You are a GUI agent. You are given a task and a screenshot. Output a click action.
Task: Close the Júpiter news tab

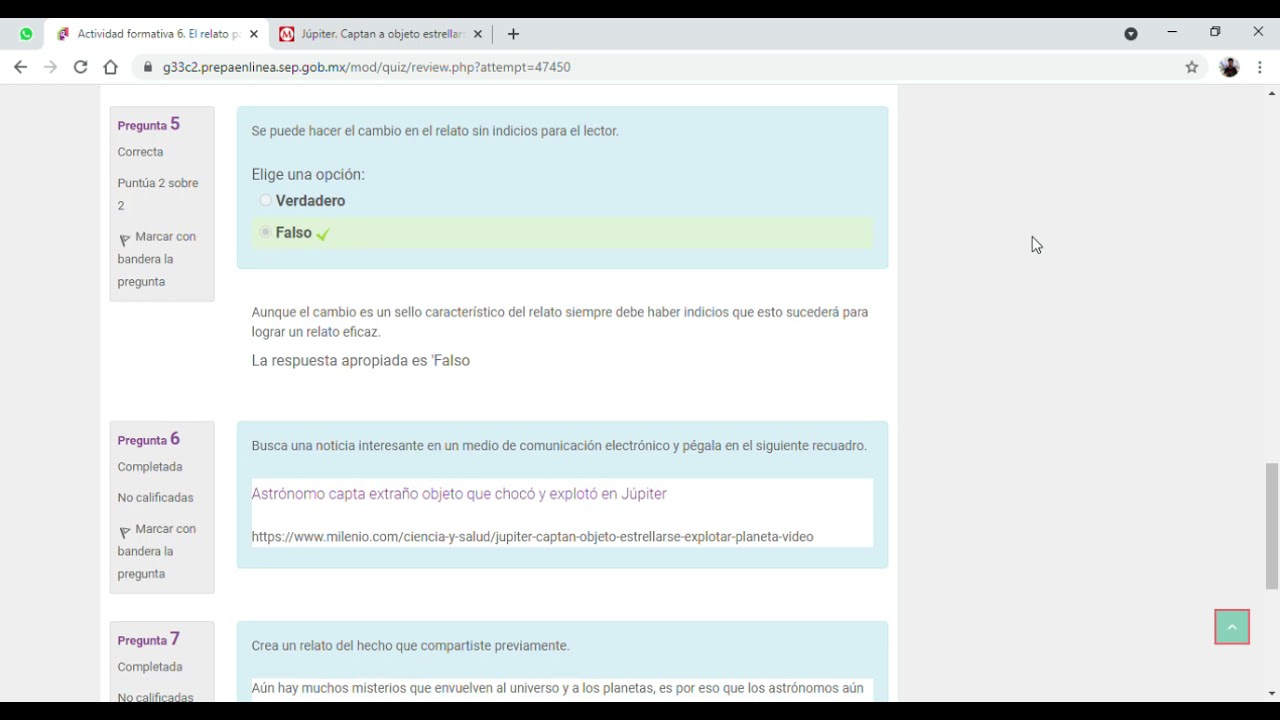pos(477,34)
